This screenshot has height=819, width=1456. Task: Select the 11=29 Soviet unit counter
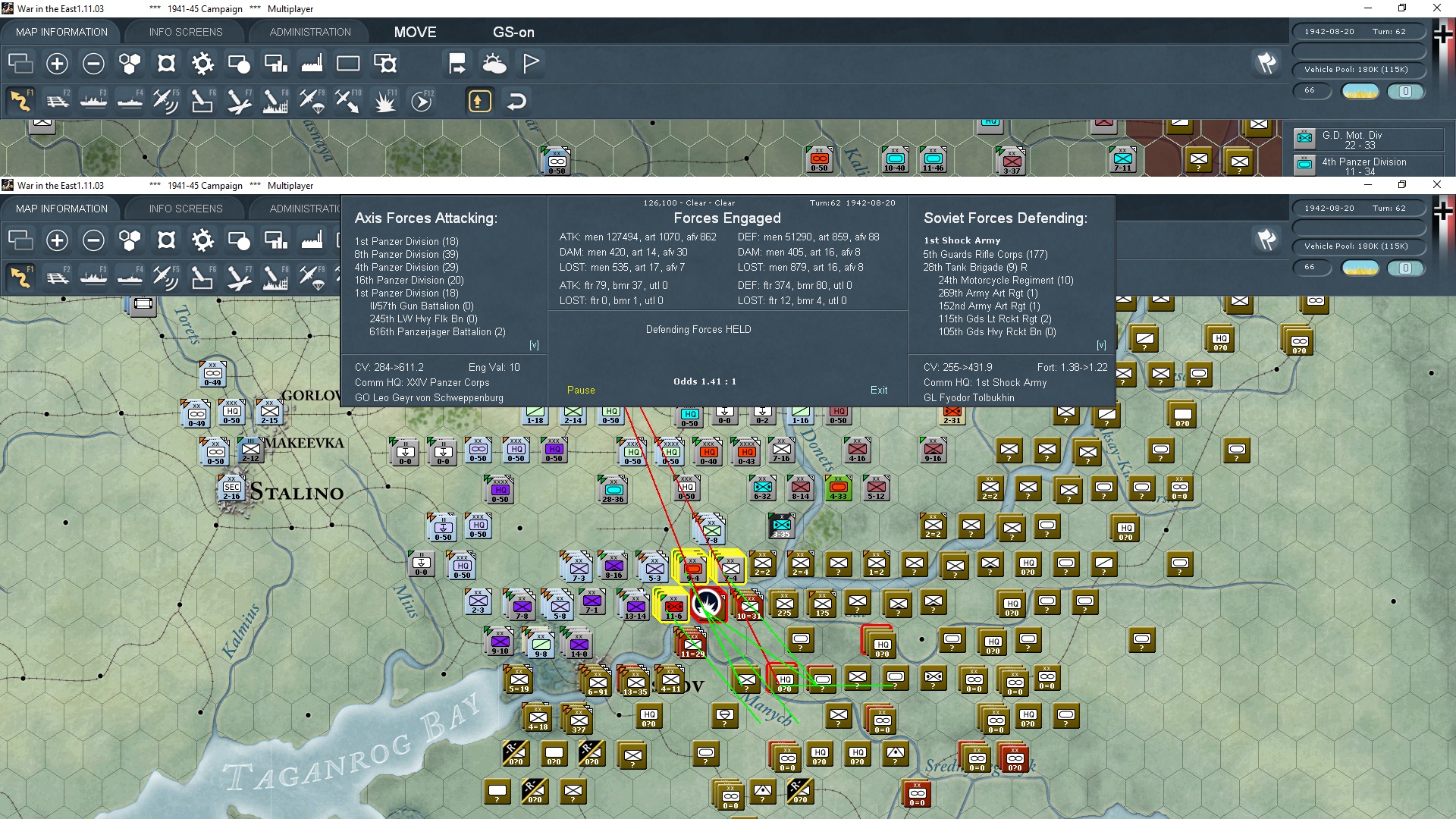point(692,643)
